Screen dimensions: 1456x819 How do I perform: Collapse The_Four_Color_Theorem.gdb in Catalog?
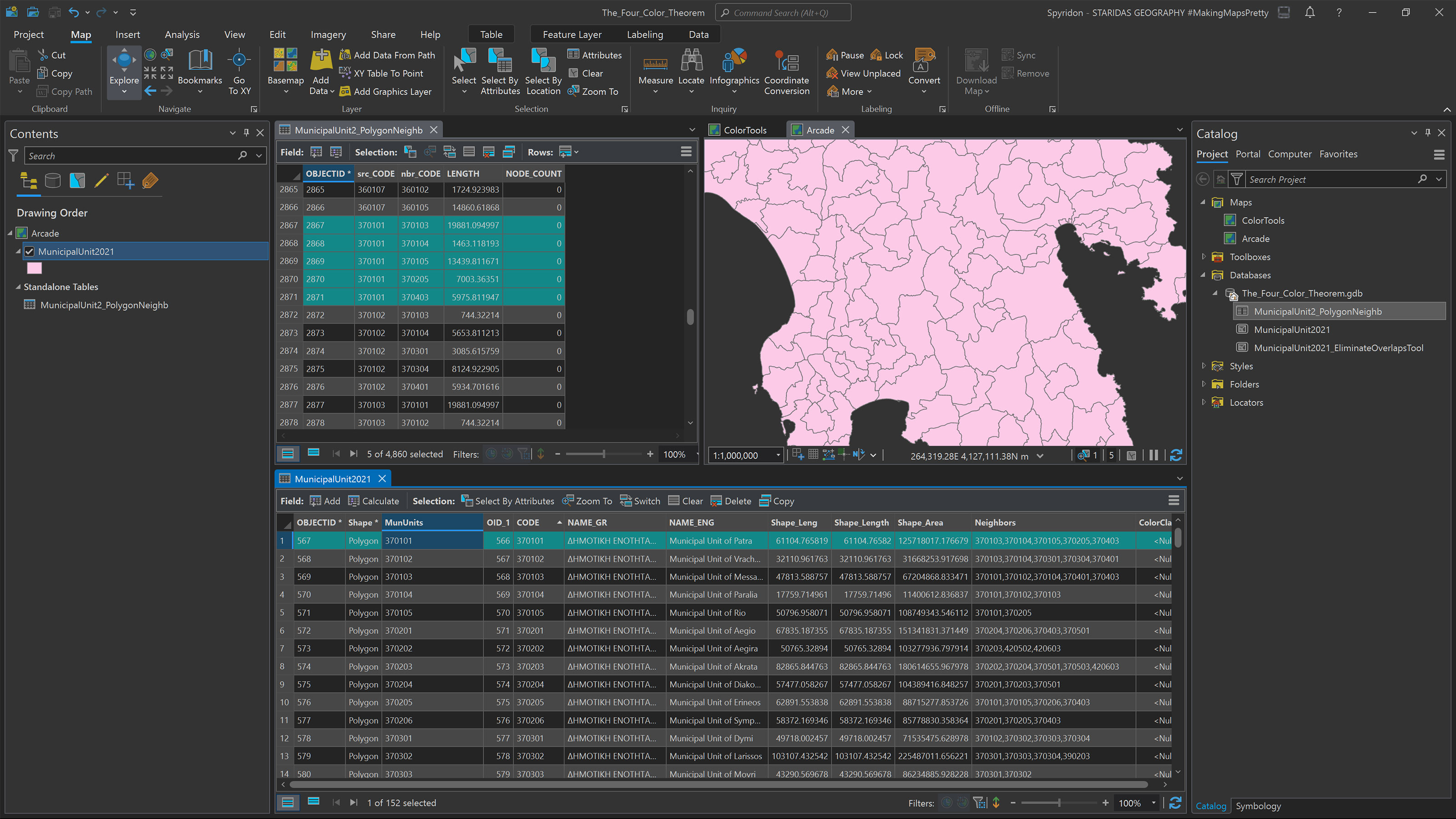[1215, 293]
